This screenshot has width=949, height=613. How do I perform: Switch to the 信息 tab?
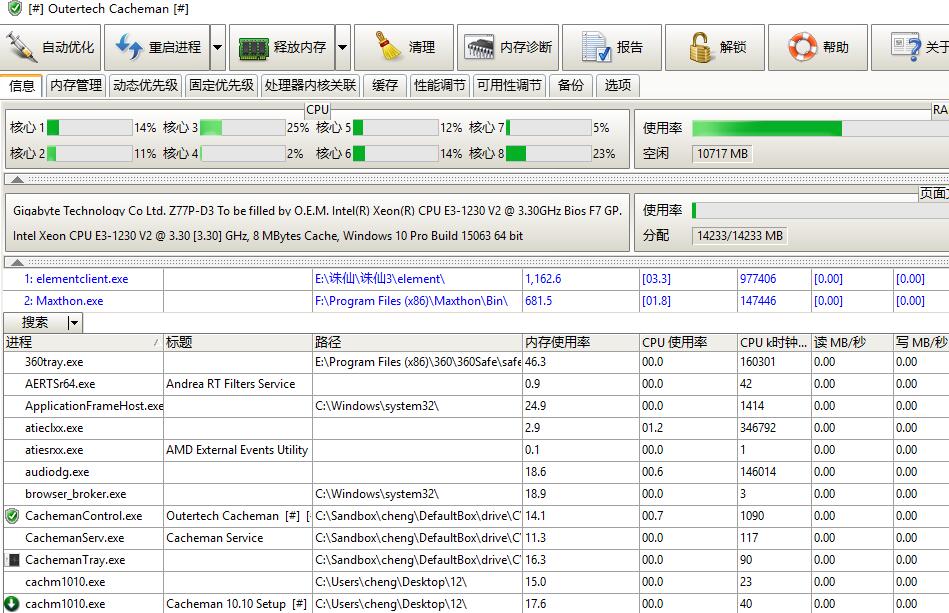point(22,85)
